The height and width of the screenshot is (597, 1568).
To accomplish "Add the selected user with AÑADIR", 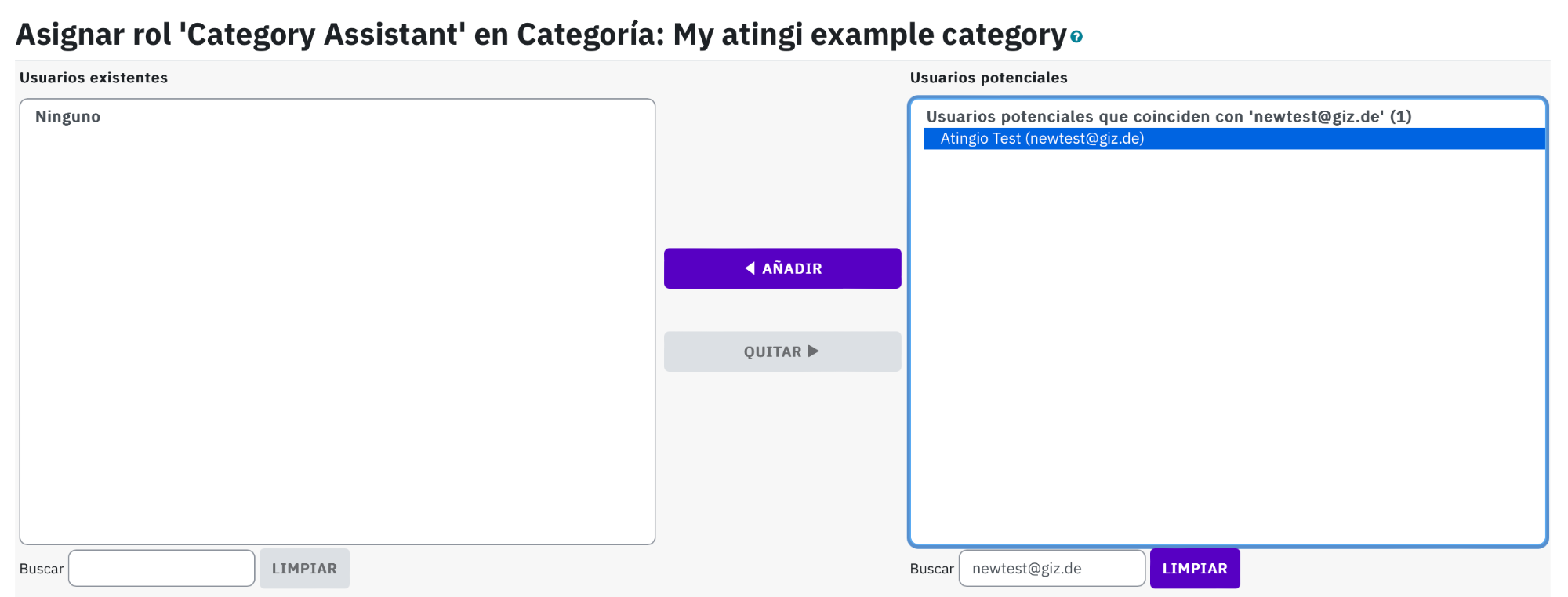I will coord(782,268).
